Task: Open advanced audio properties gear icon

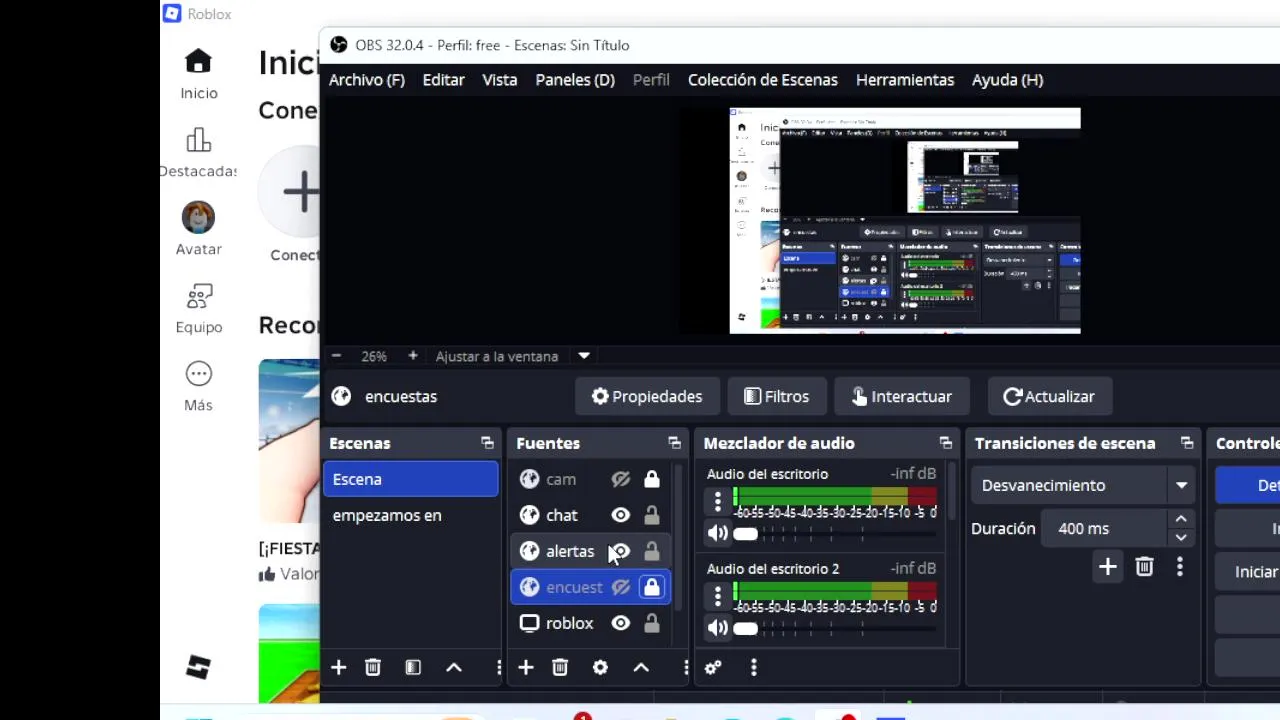Action: click(713, 667)
